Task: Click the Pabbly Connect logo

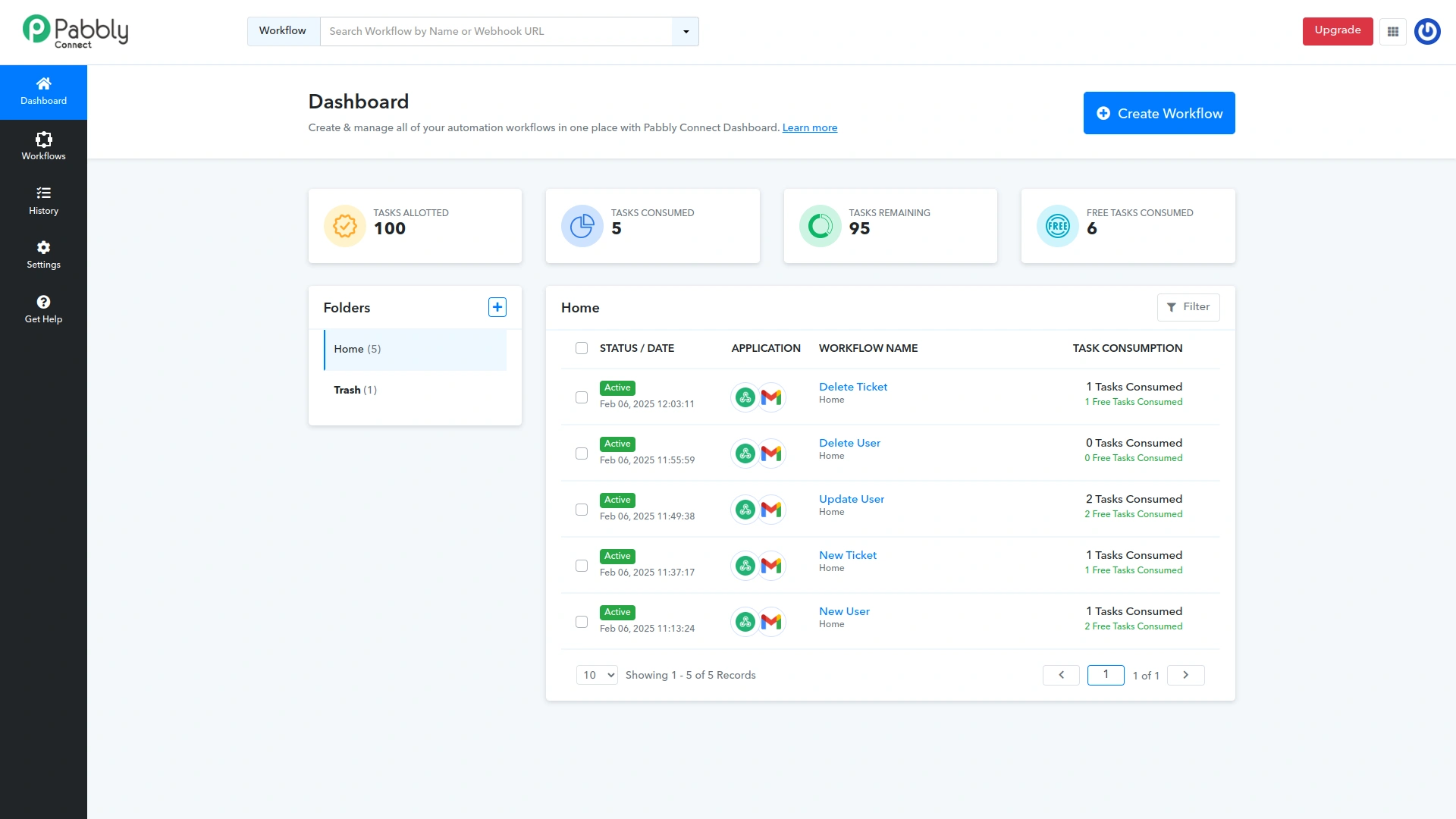Action: tap(74, 30)
